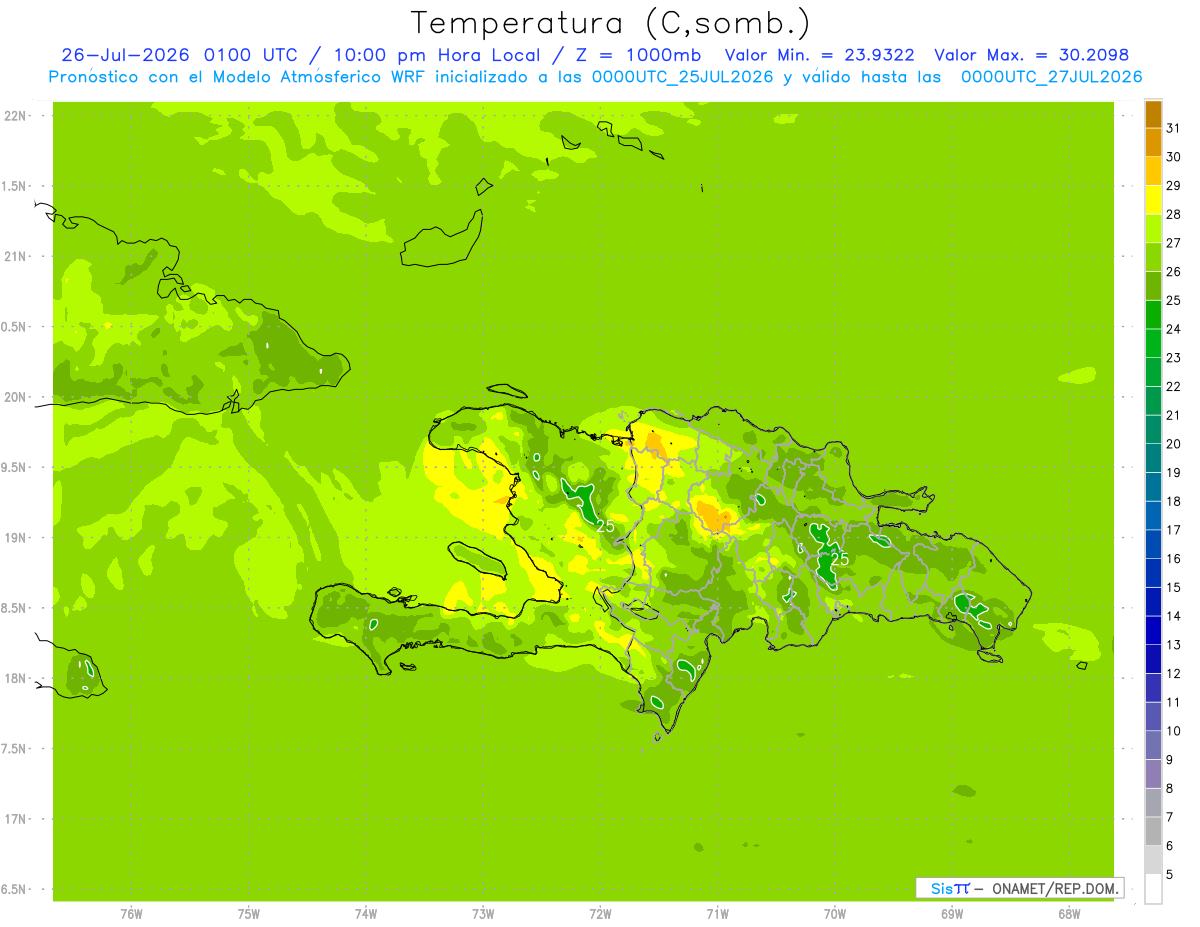The image size is (1200, 927).
Task: Click the 'Temperatura (C,somb.)' map title
Action: (x=610, y=23)
